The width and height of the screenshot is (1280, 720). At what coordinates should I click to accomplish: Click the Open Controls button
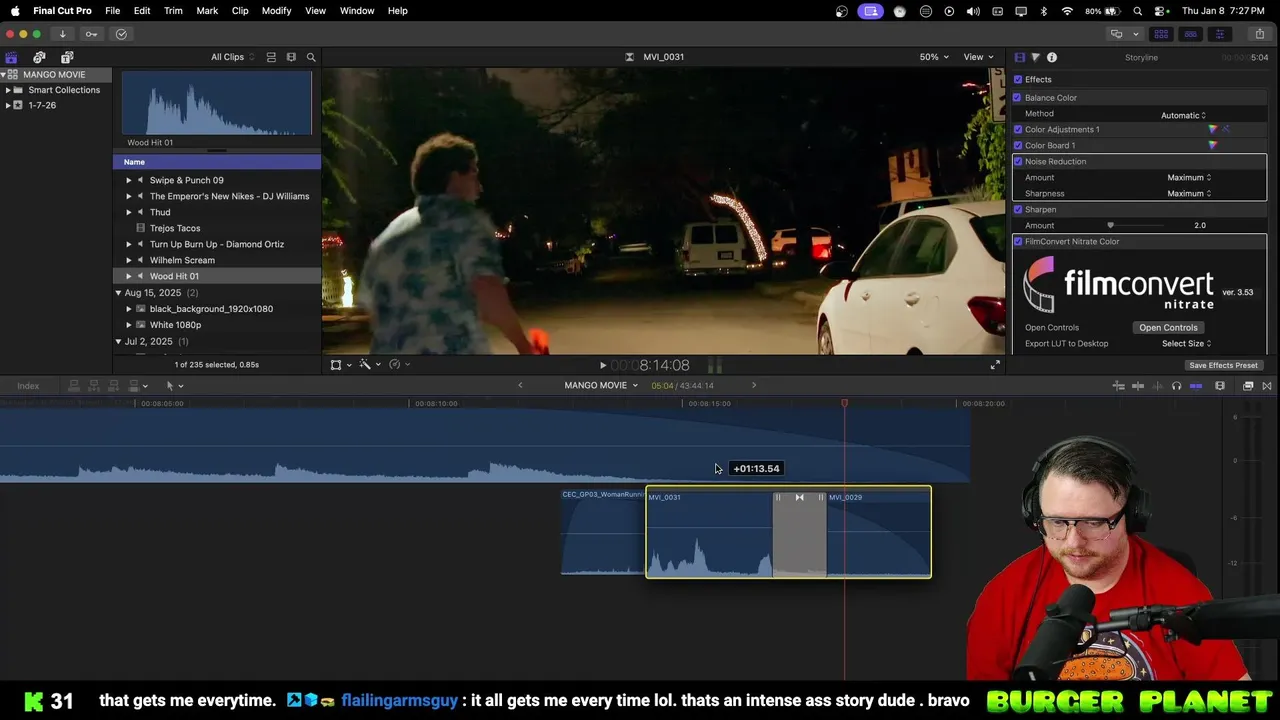coord(1168,328)
